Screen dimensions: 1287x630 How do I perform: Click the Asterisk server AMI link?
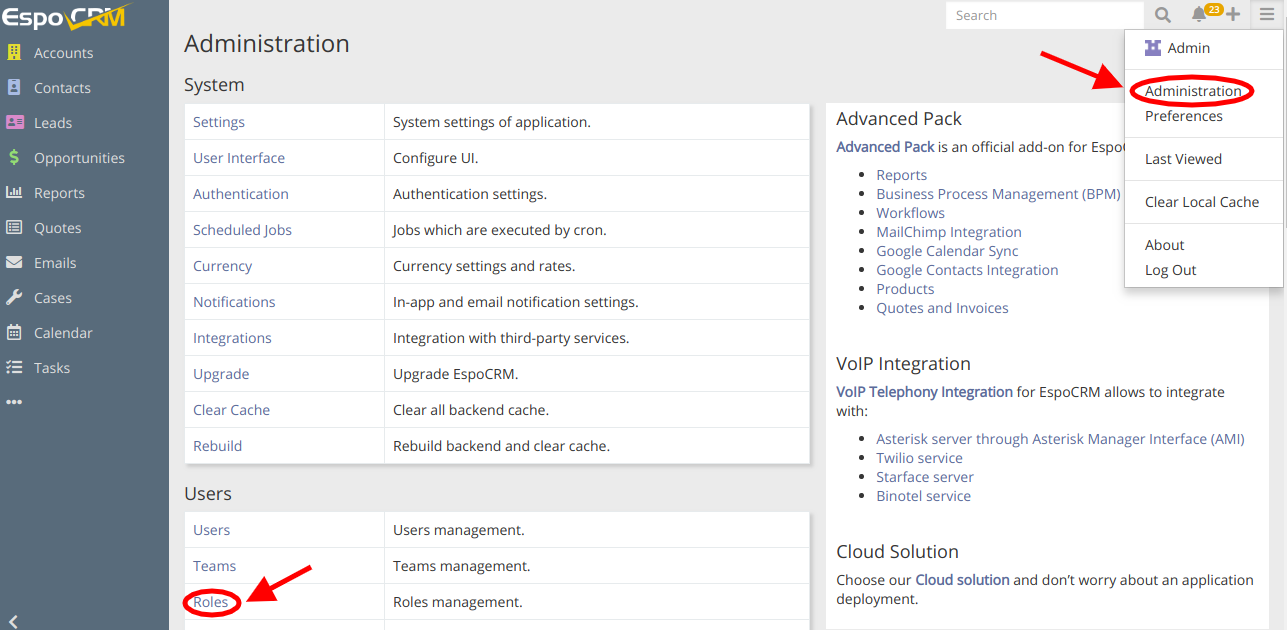coord(1060,439)
